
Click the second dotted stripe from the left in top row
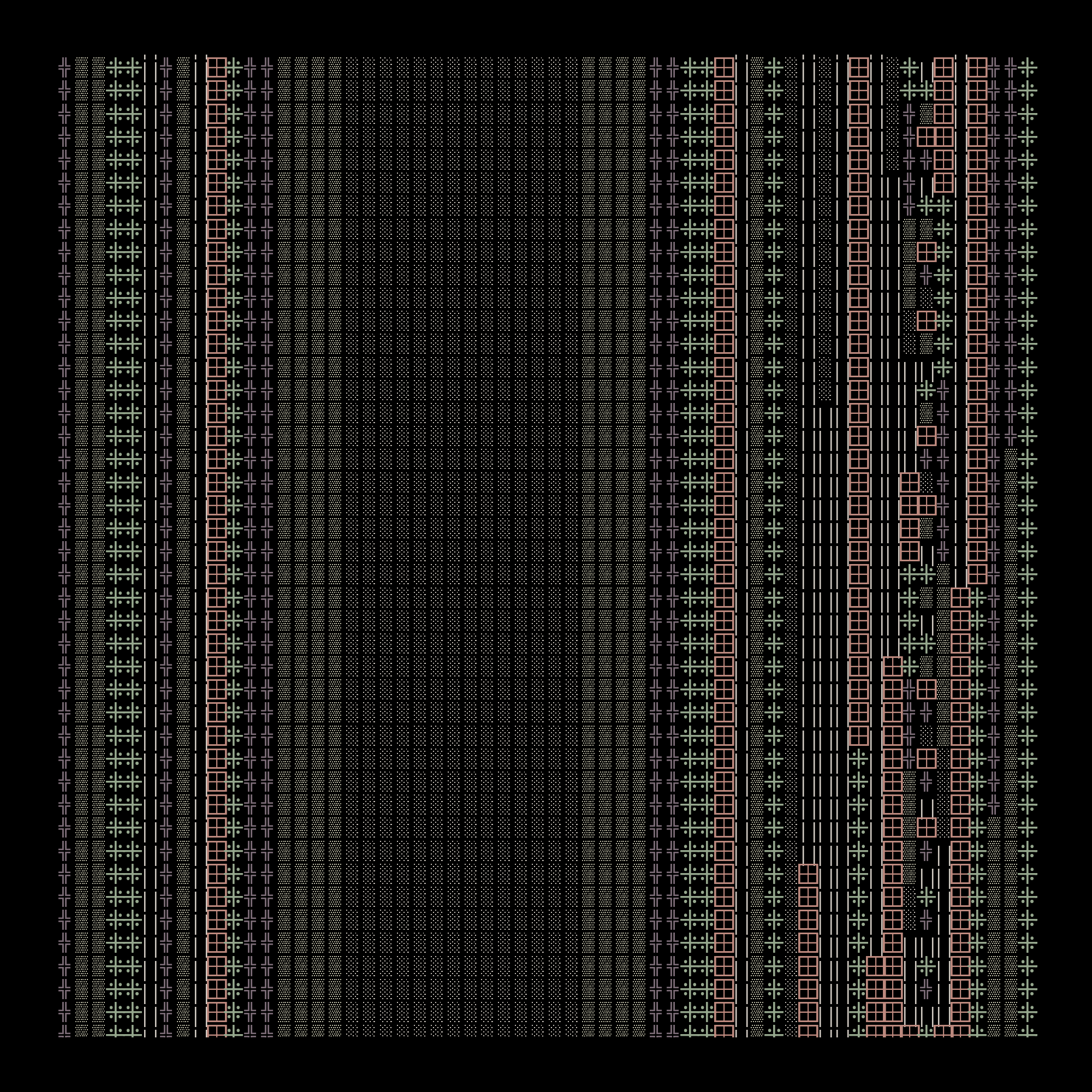[98, 67]
